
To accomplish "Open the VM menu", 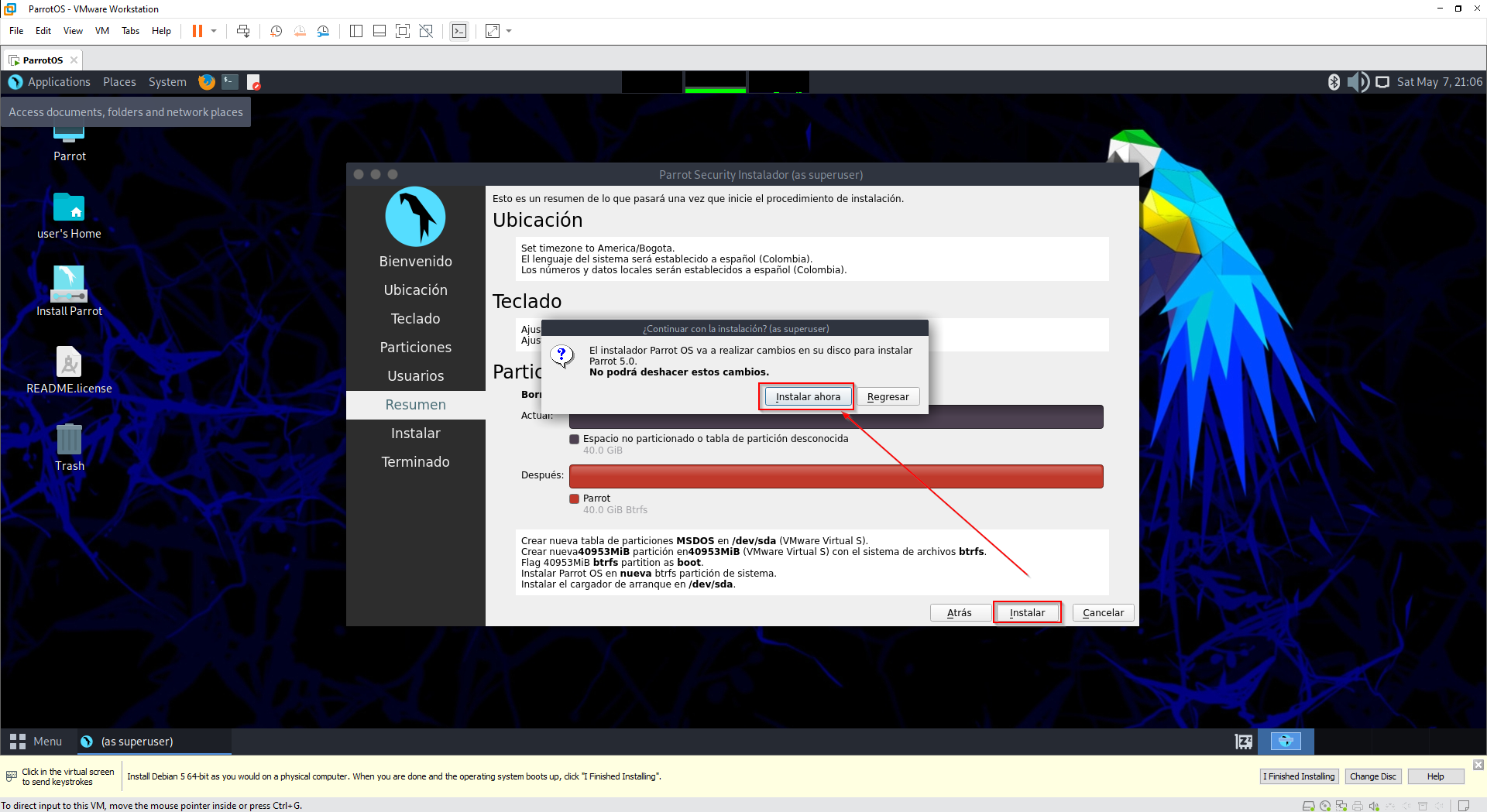I will (102, 31).
